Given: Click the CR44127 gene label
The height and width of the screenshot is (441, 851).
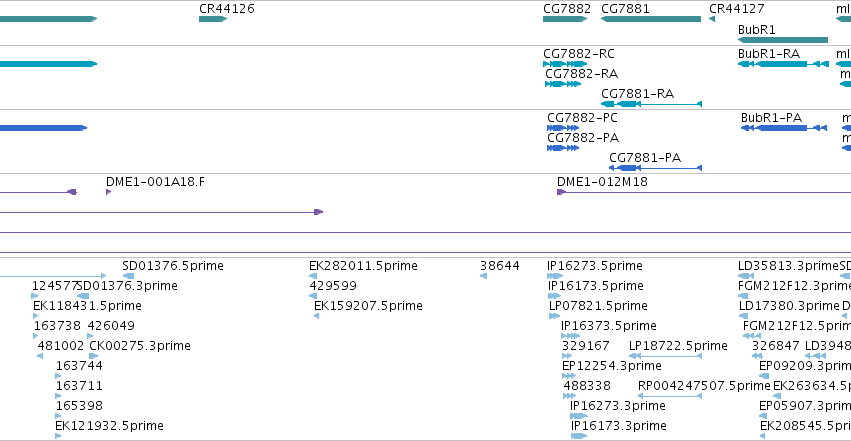Looking at the screenshot, I should (736, 9).
